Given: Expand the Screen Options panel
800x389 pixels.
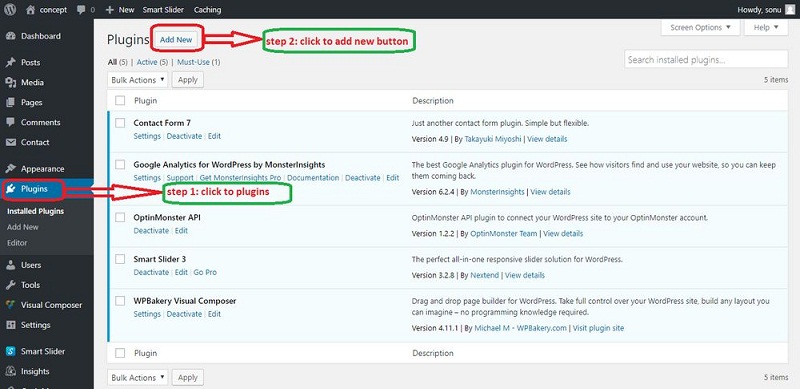Looking at the screenshot, I should [701, 28].
